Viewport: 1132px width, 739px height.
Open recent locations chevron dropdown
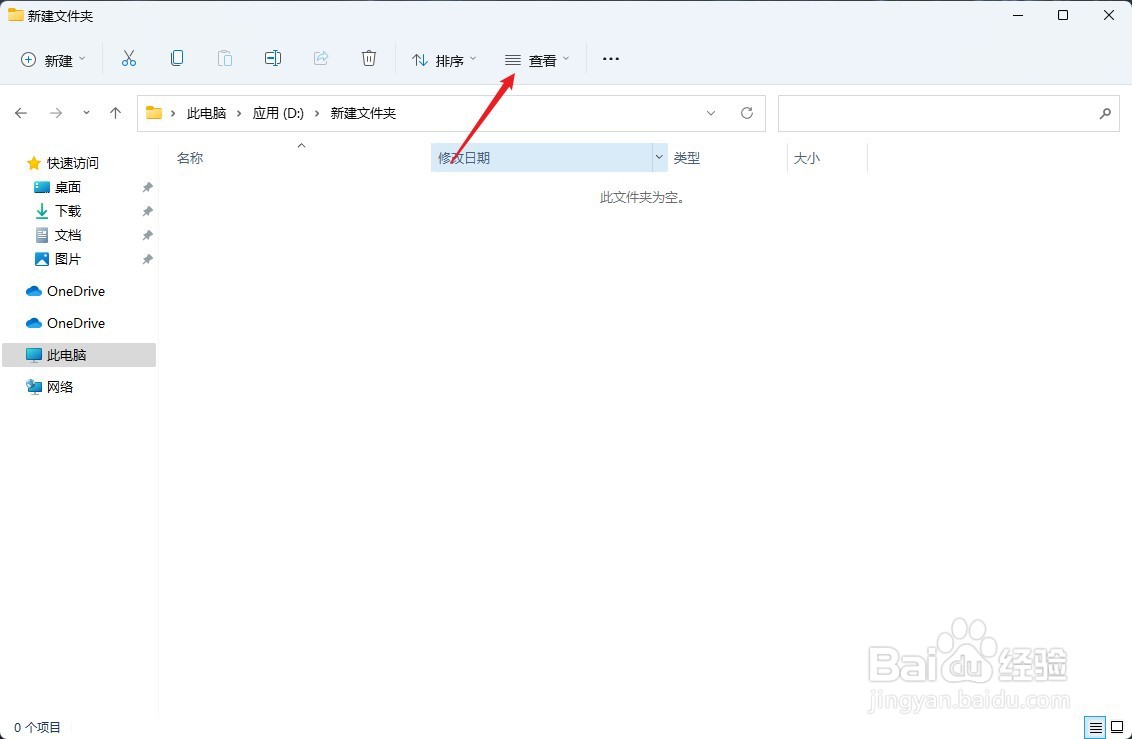87,113
